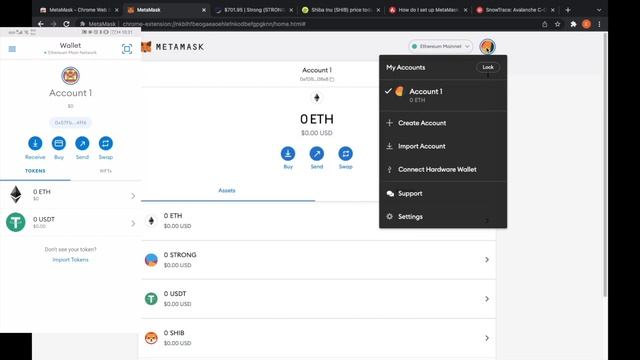
Task: Open the 0 USDT row chevron in mobile wallet
Action: coord(133,224)
